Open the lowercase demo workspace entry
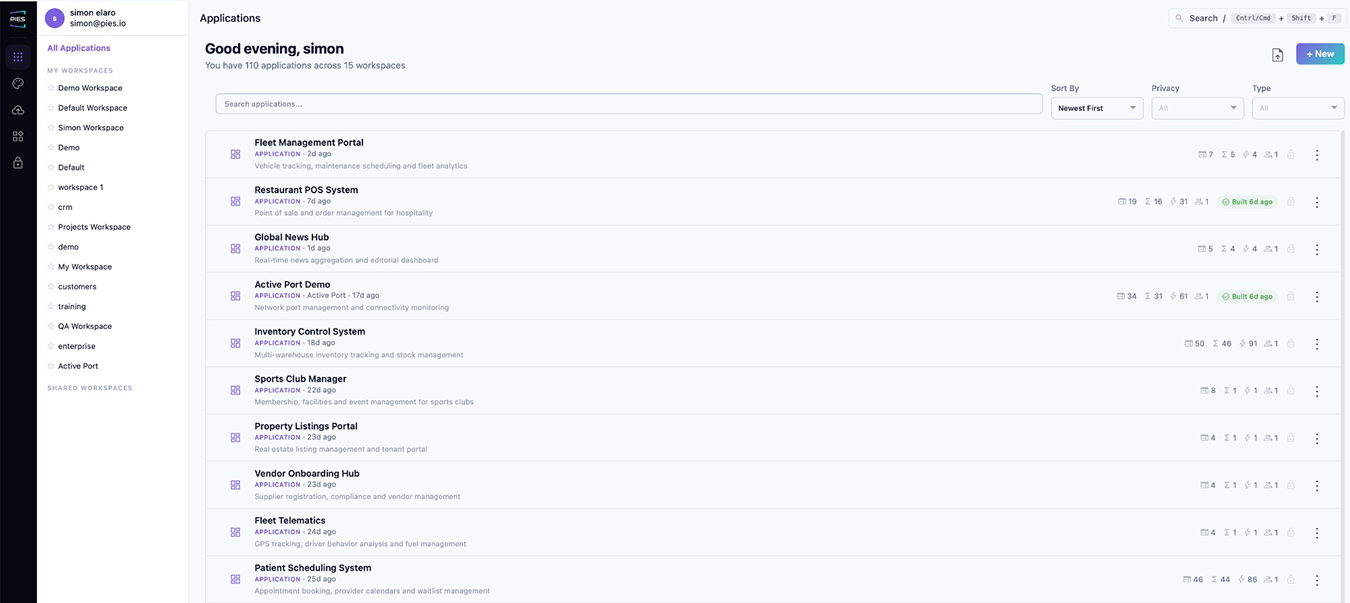The image size is (1350, 603). (x=68, y=247)
